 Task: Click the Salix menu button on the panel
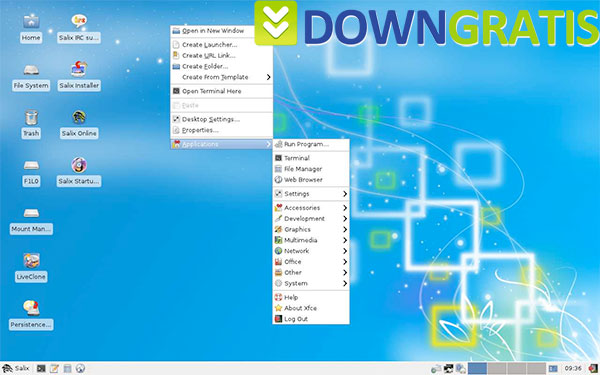(x=16, y=368)
